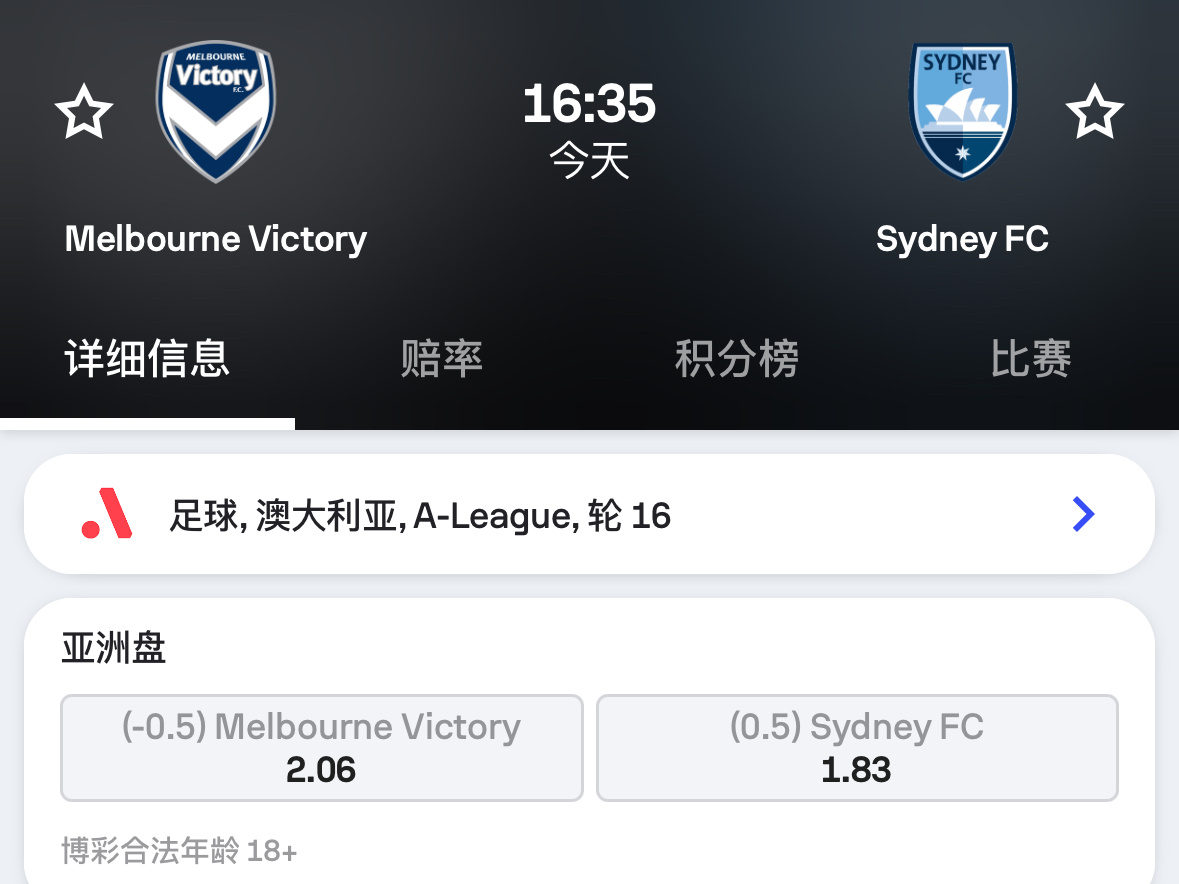Select the 详细信息 tab
1179x884 pixels.
tap(147, 359)
